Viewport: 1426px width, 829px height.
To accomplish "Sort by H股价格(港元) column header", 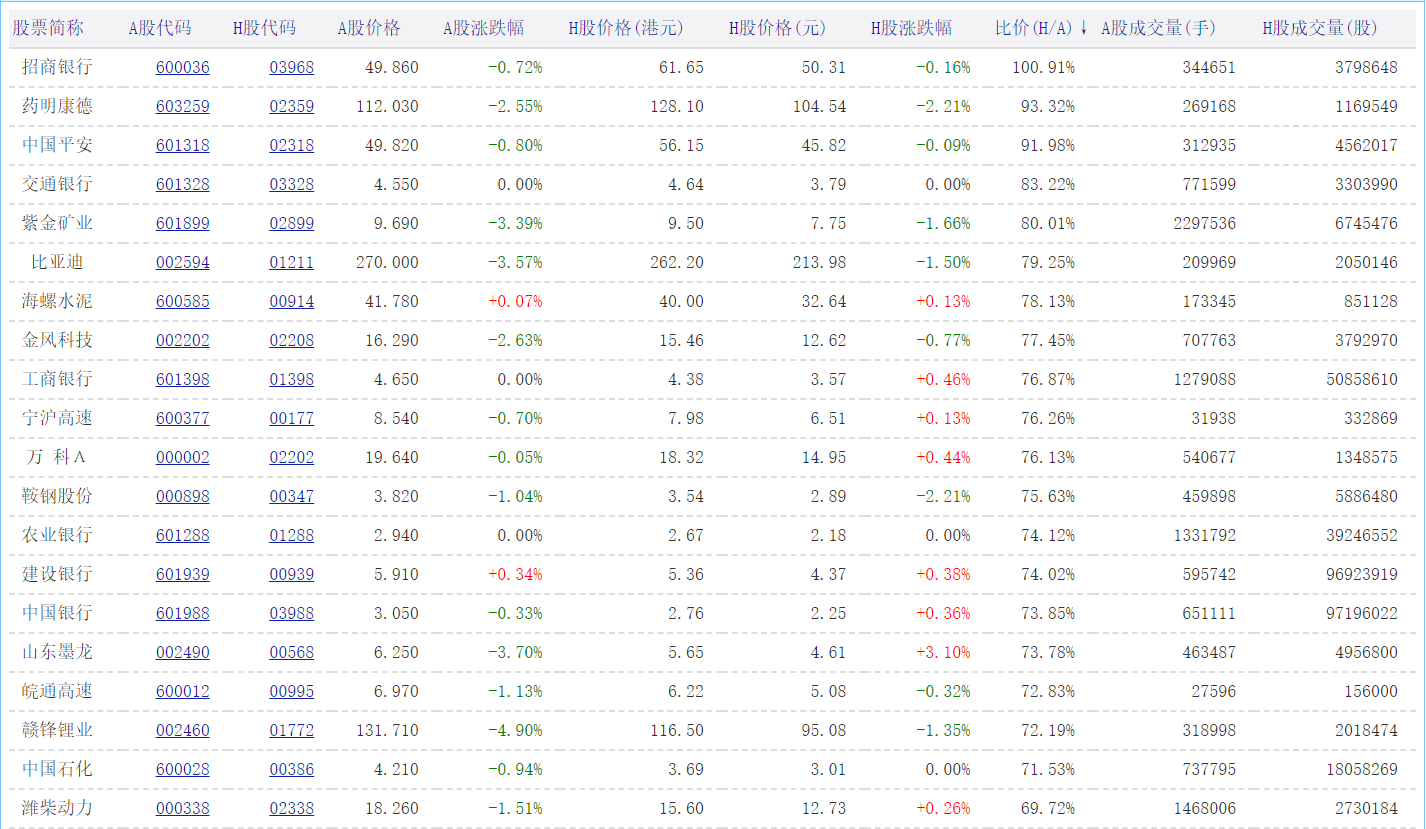I will point(626,28).
